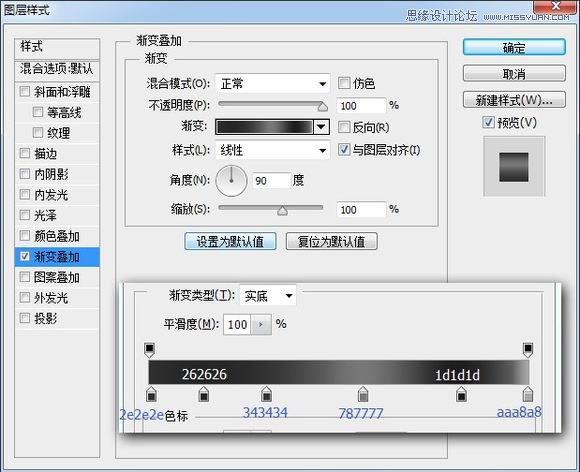
Task: Select 投影 label in list
Action: [45, 318]
